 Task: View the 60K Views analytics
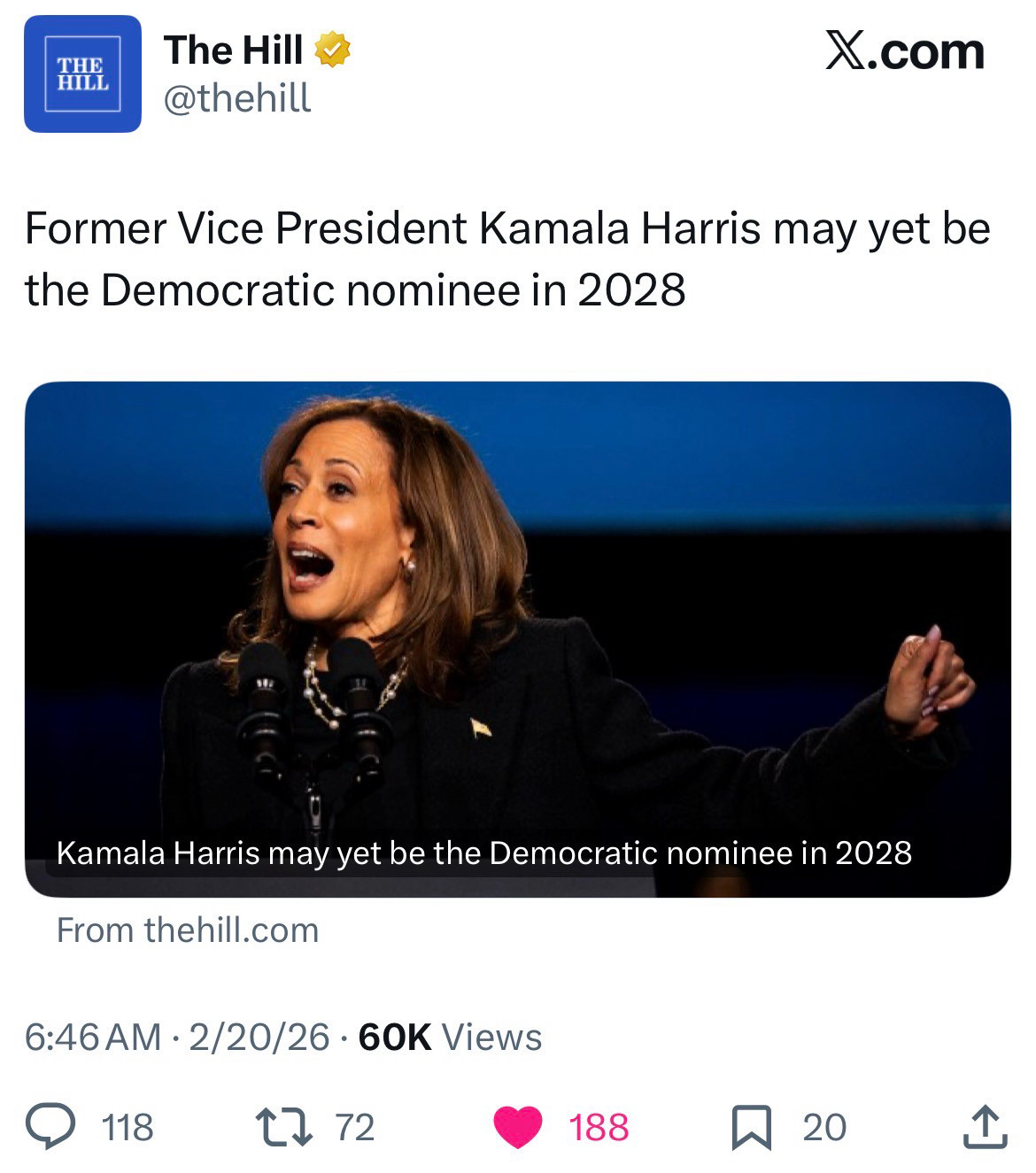[x=450, y=1037]
